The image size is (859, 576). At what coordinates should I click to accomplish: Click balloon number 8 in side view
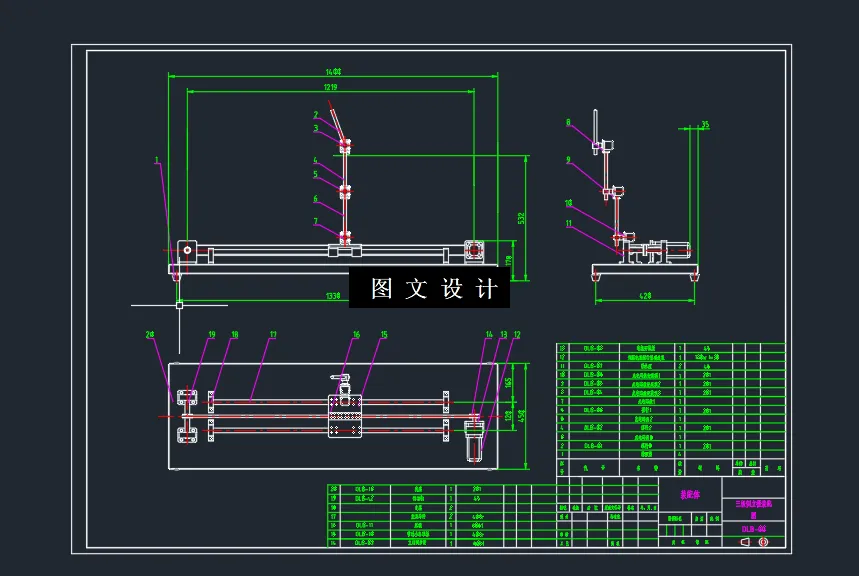tap(568, 123)
